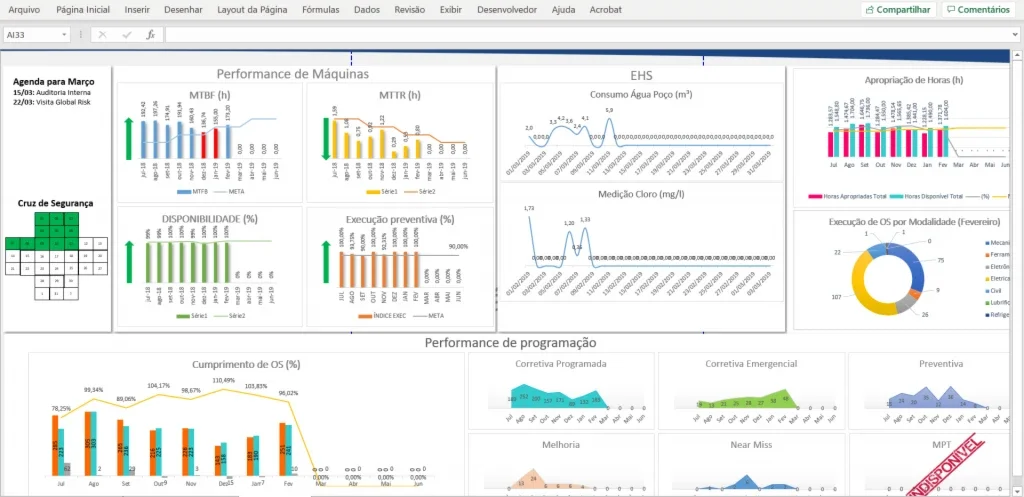Image resolution: width=1024 pixels, height=497 pixels.
Task: Click the insert function fx icon
Action: (150, 35)
